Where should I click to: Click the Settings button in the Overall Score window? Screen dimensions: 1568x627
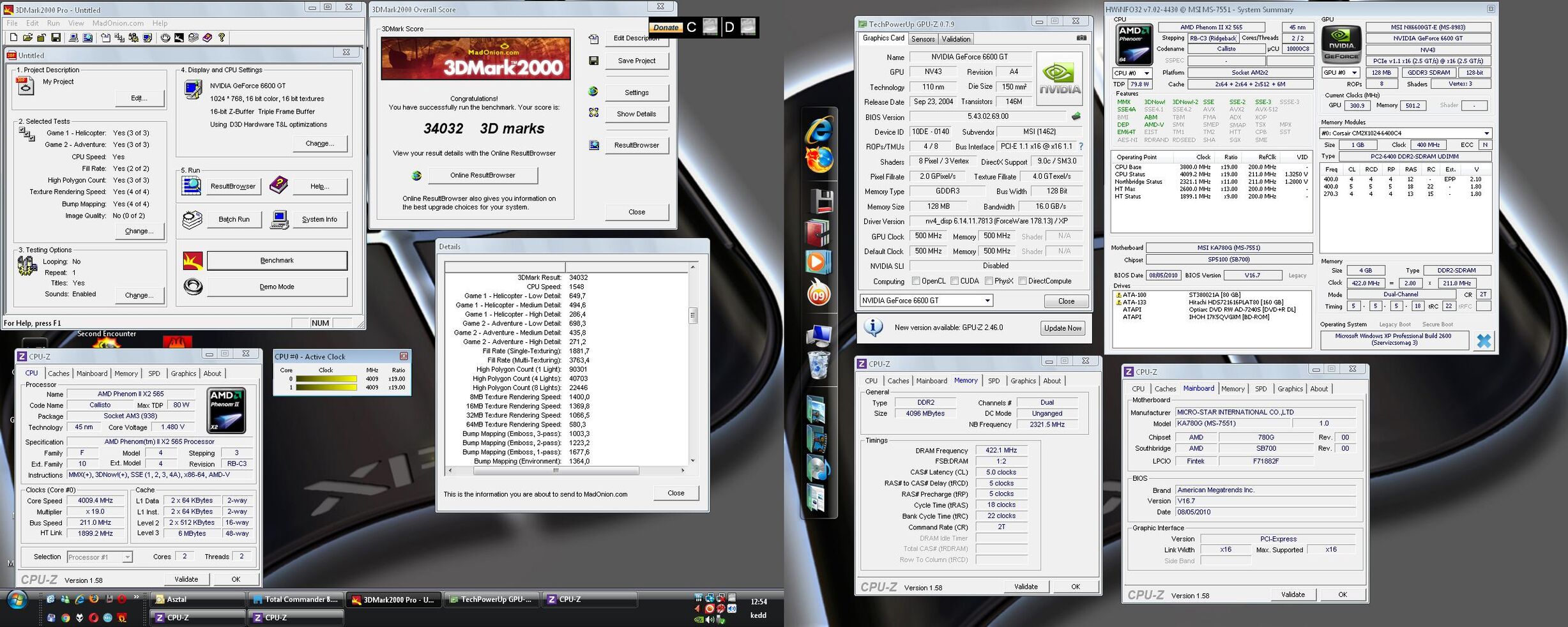tap(636, 93)
